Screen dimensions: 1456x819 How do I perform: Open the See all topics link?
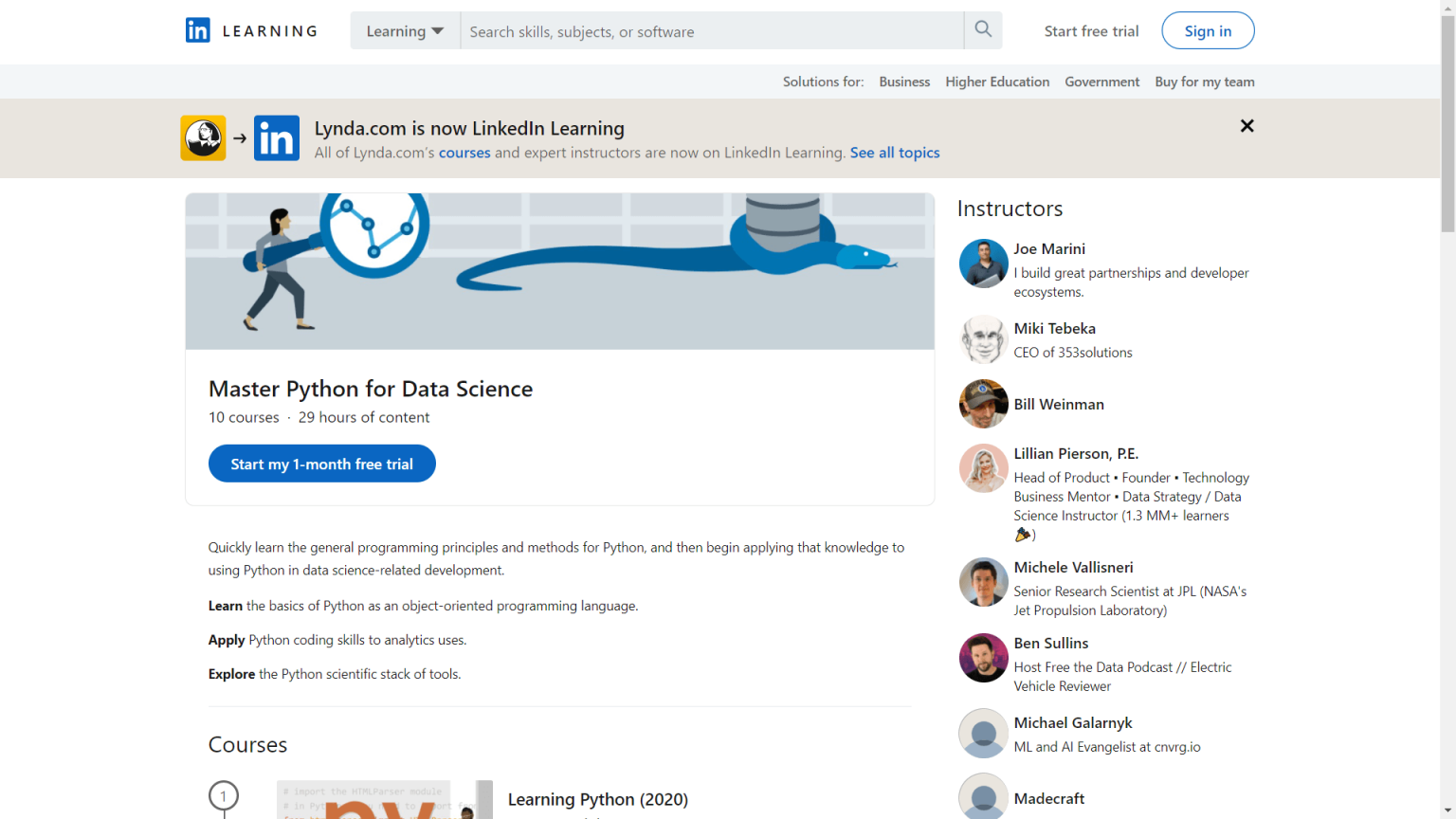(x=894, y=153)
